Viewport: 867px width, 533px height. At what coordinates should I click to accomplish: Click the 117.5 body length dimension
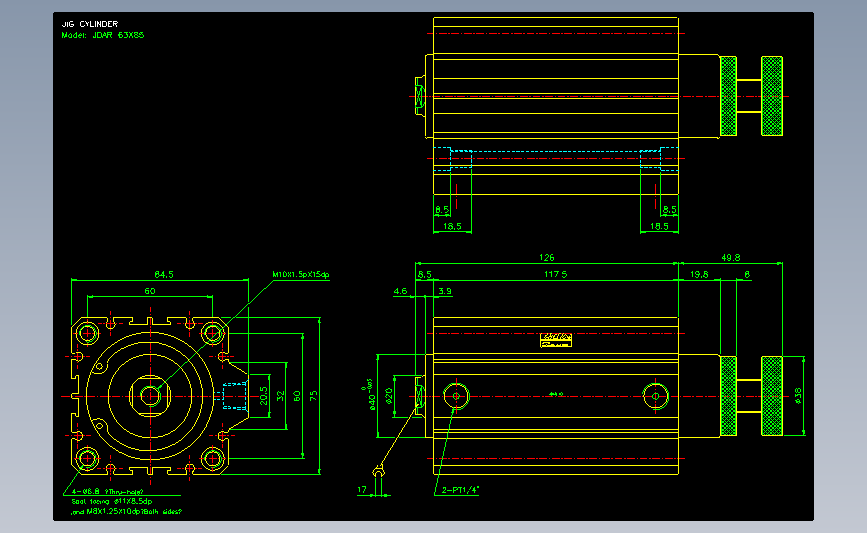coord(555,274)
